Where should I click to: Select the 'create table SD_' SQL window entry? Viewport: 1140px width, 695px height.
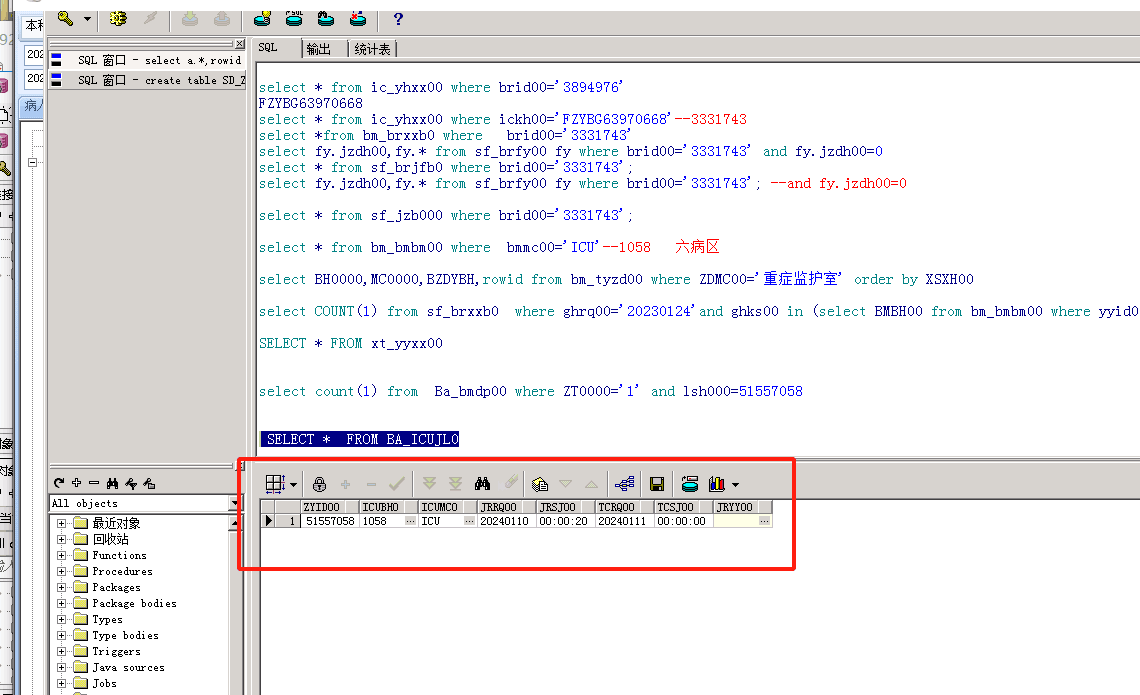click(x=160, y=80)
